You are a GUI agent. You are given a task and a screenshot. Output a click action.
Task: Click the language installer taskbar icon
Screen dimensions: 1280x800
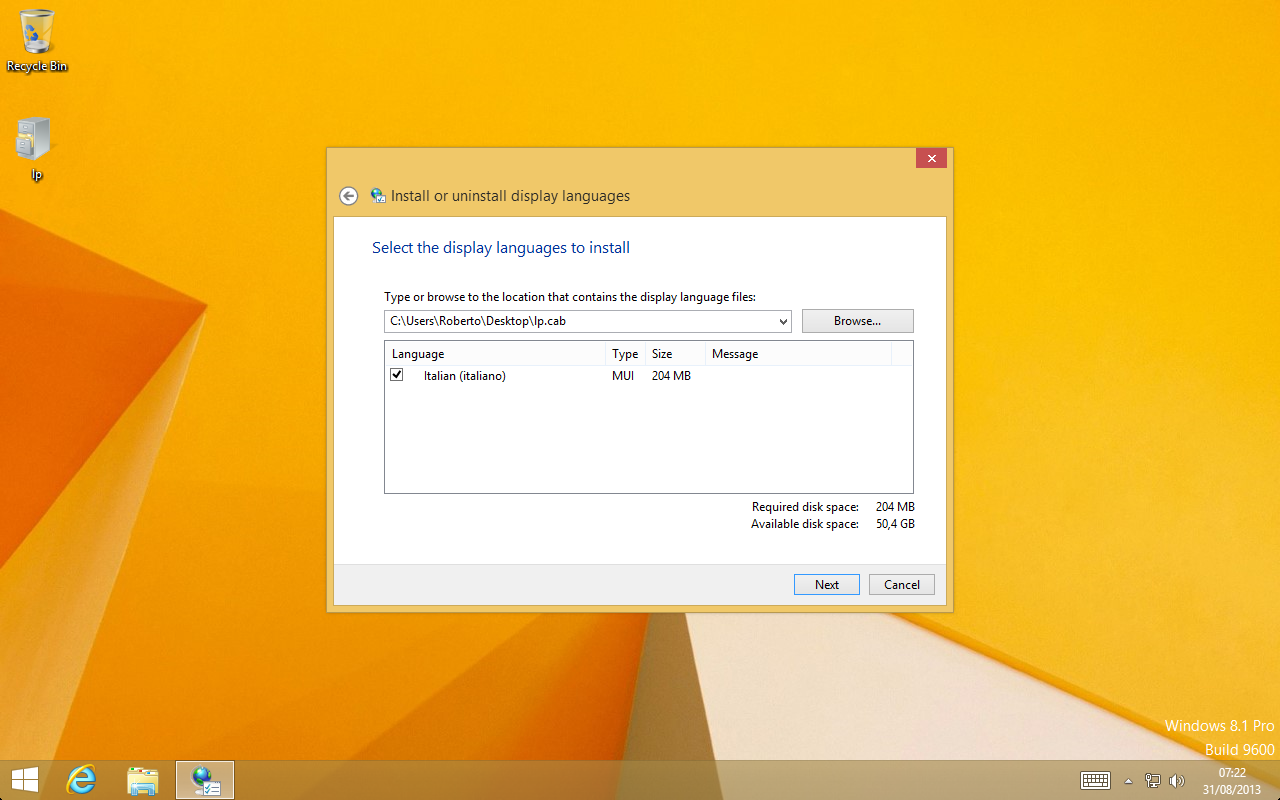point(205,780)
